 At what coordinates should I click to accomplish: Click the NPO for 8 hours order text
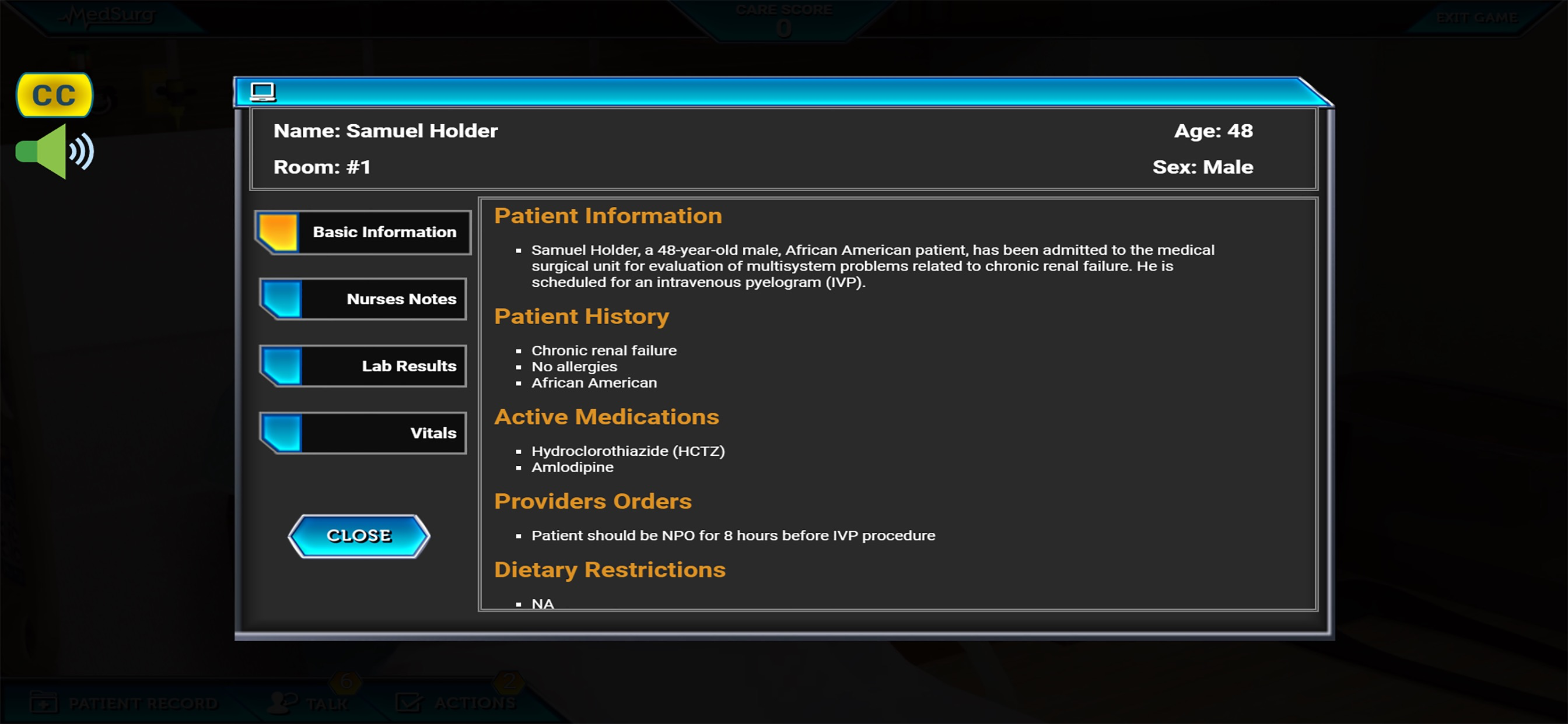[x=733, y=535]
